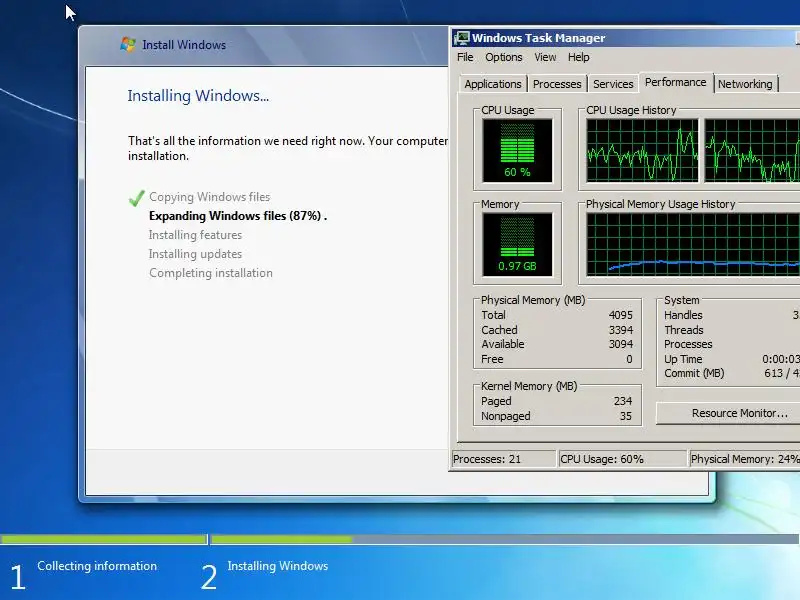800x600 pixels.
Task: Open the Options menu in Task Manager
Action: point(504,57)
